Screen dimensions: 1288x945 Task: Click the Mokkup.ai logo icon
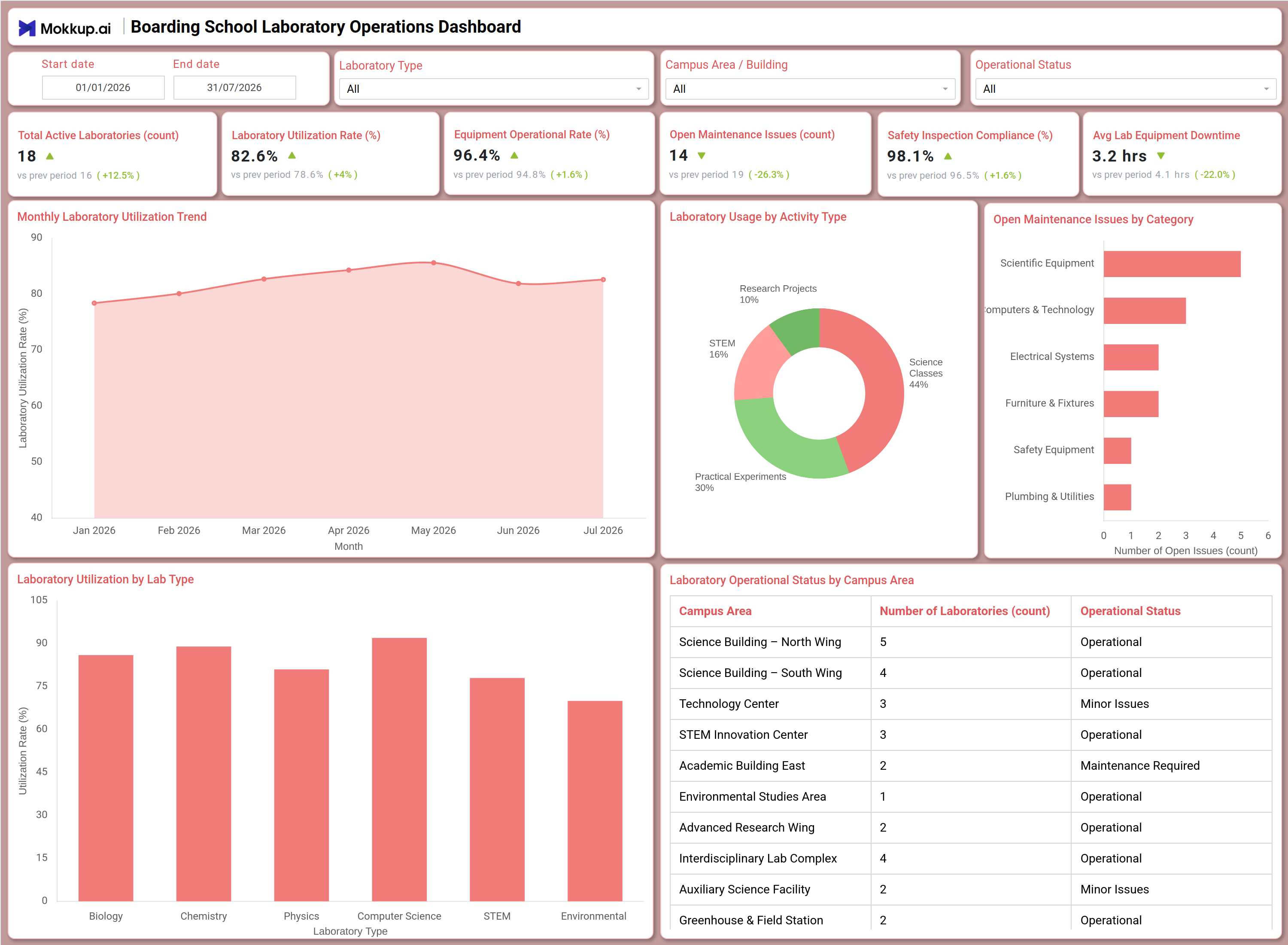(x=27, y=28)
